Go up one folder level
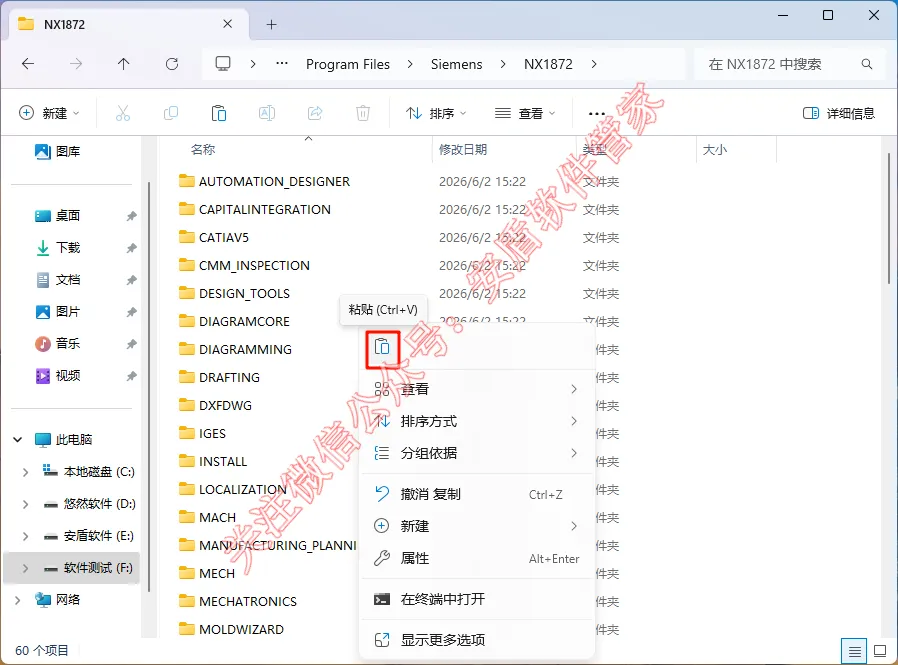898x665 pixels. pyautogui.click(x=124, y=64)
